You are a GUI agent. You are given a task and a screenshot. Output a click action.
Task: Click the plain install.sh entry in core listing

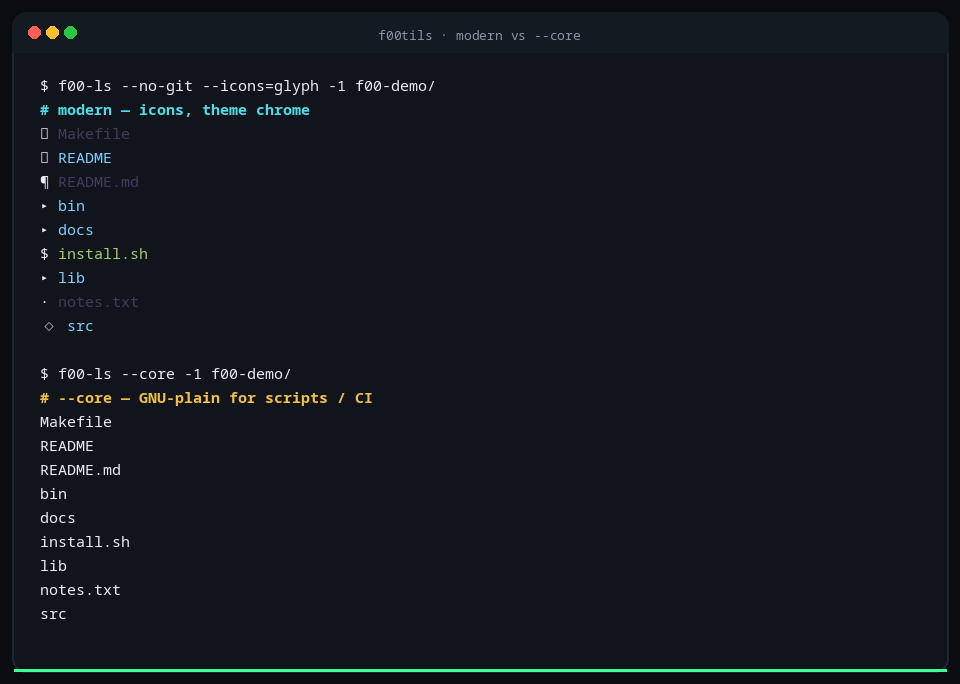(85, 542)
